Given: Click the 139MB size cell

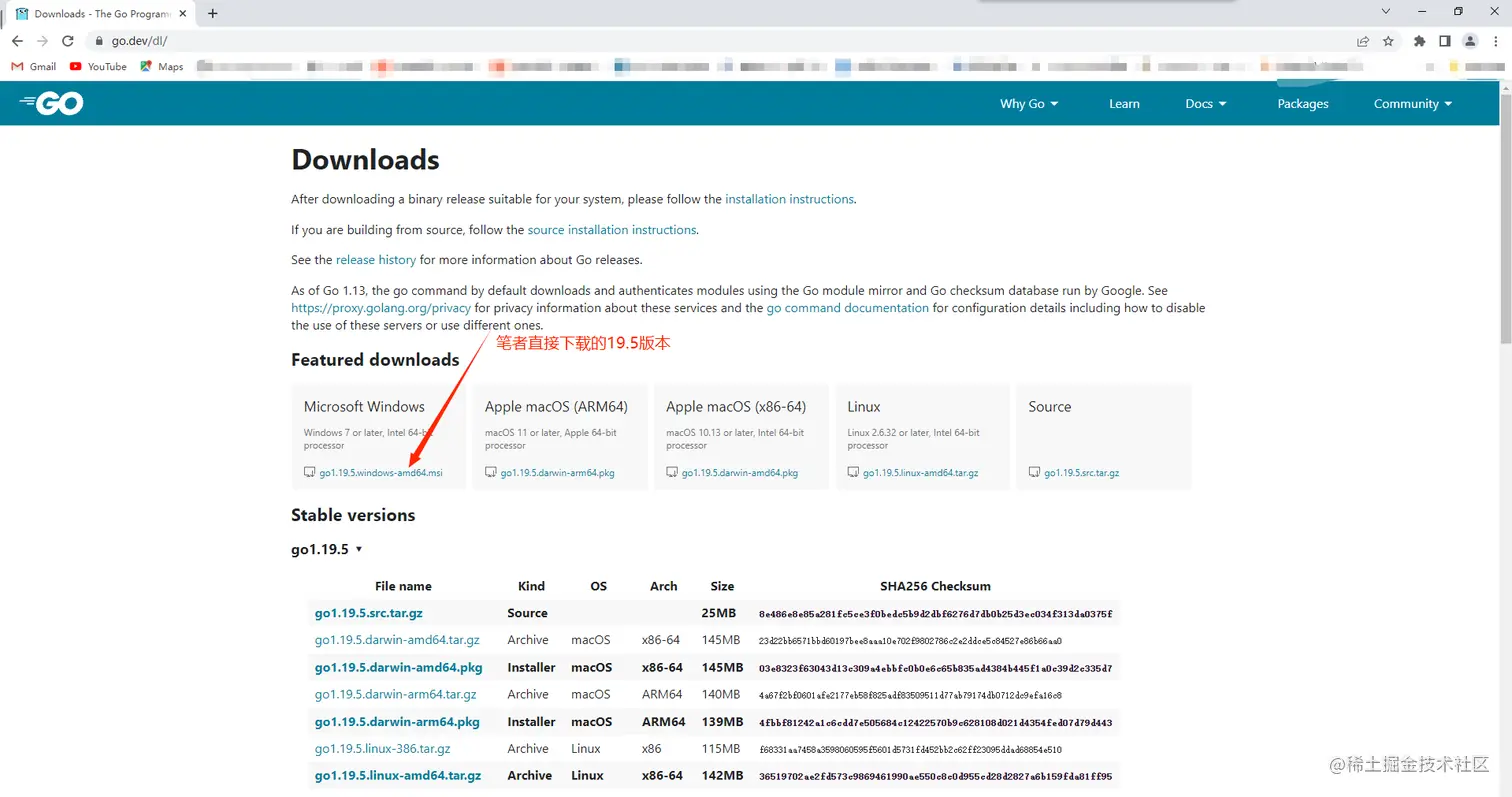Looking at the screenshot, I should pos(722,722).
